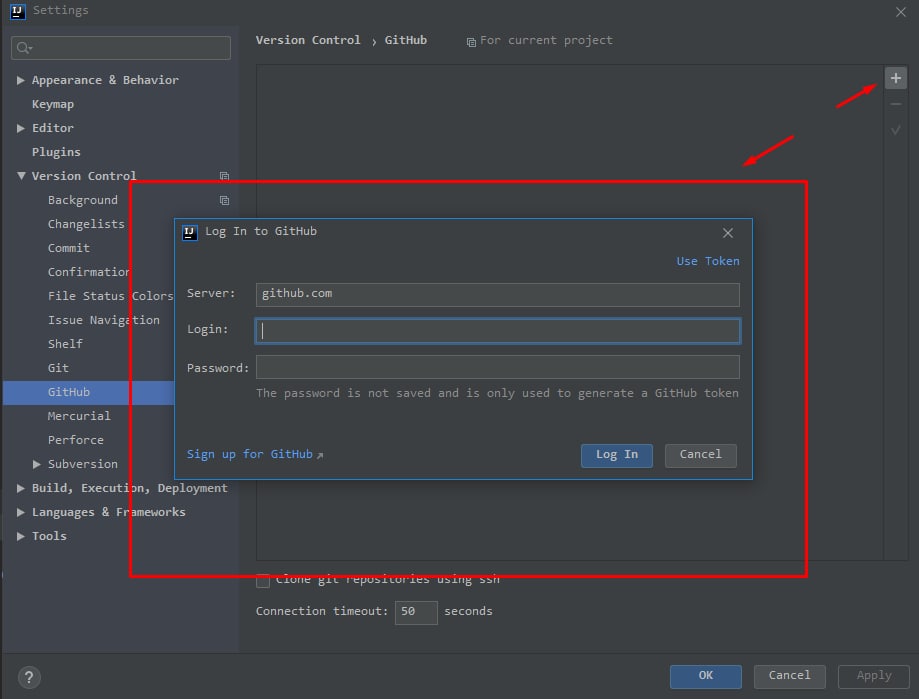The height and width of the screenshot is (699, 919).
Task: Open Plugins settings page
Action: [56, 152]
